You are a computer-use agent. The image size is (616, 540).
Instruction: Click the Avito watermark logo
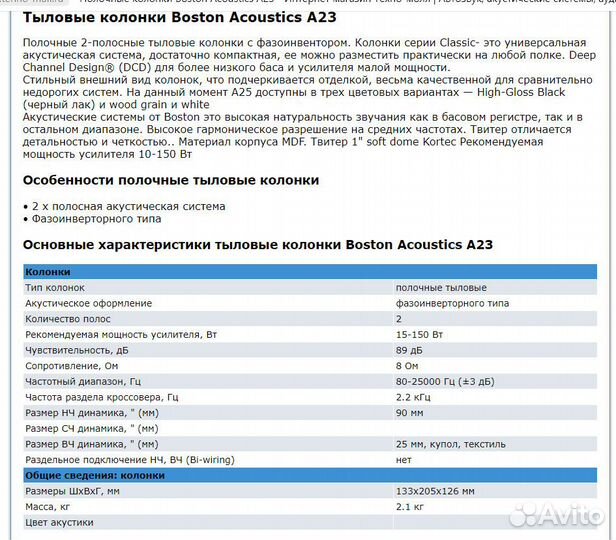(556, 514)
